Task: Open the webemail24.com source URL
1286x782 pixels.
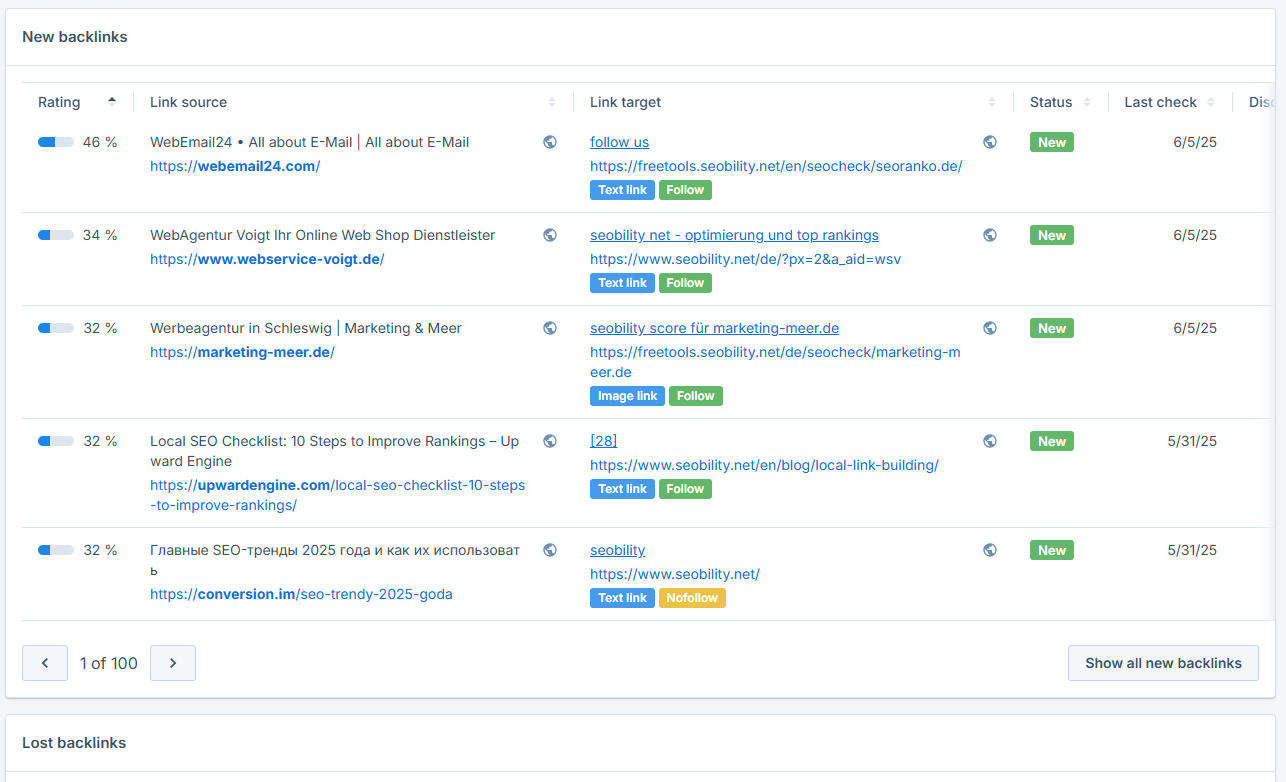Action: (235, 166)
